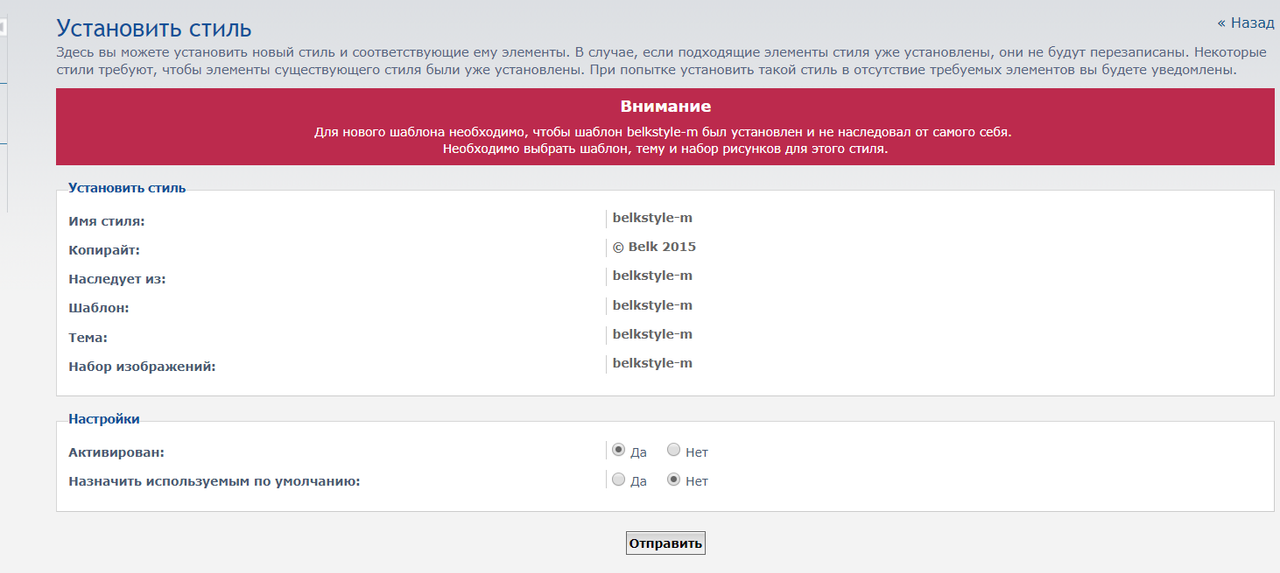This screenshot has height=573, width=1280.
Task: Click the Имя стиля label
Action: 107,221
